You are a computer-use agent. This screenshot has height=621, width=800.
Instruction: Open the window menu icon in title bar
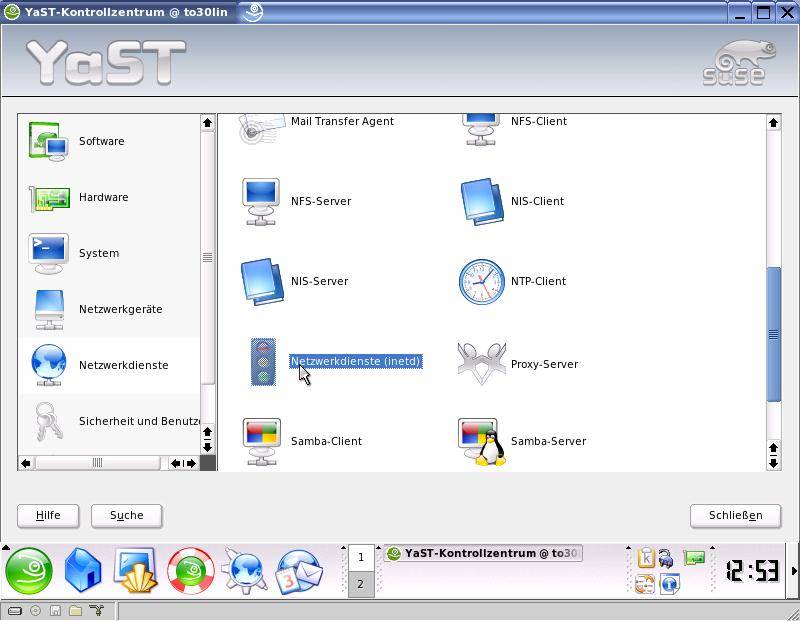point(12,12)
